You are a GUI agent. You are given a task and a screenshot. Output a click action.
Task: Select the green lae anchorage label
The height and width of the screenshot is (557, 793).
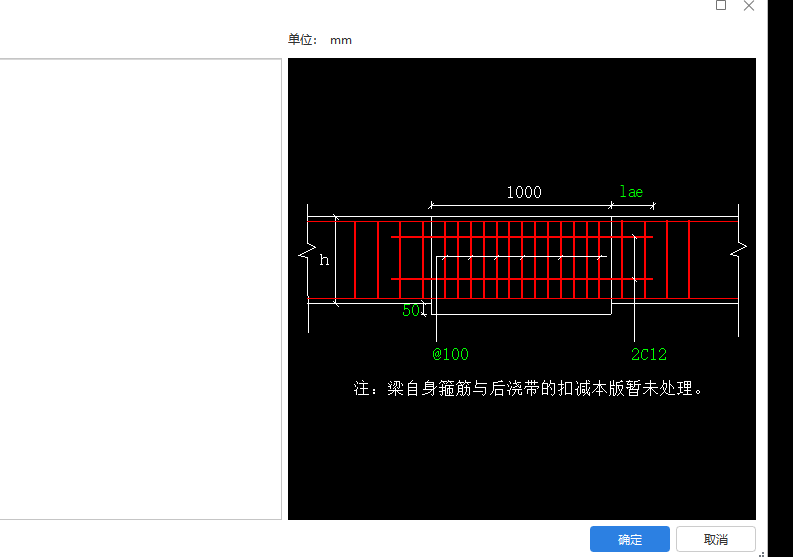631,192
